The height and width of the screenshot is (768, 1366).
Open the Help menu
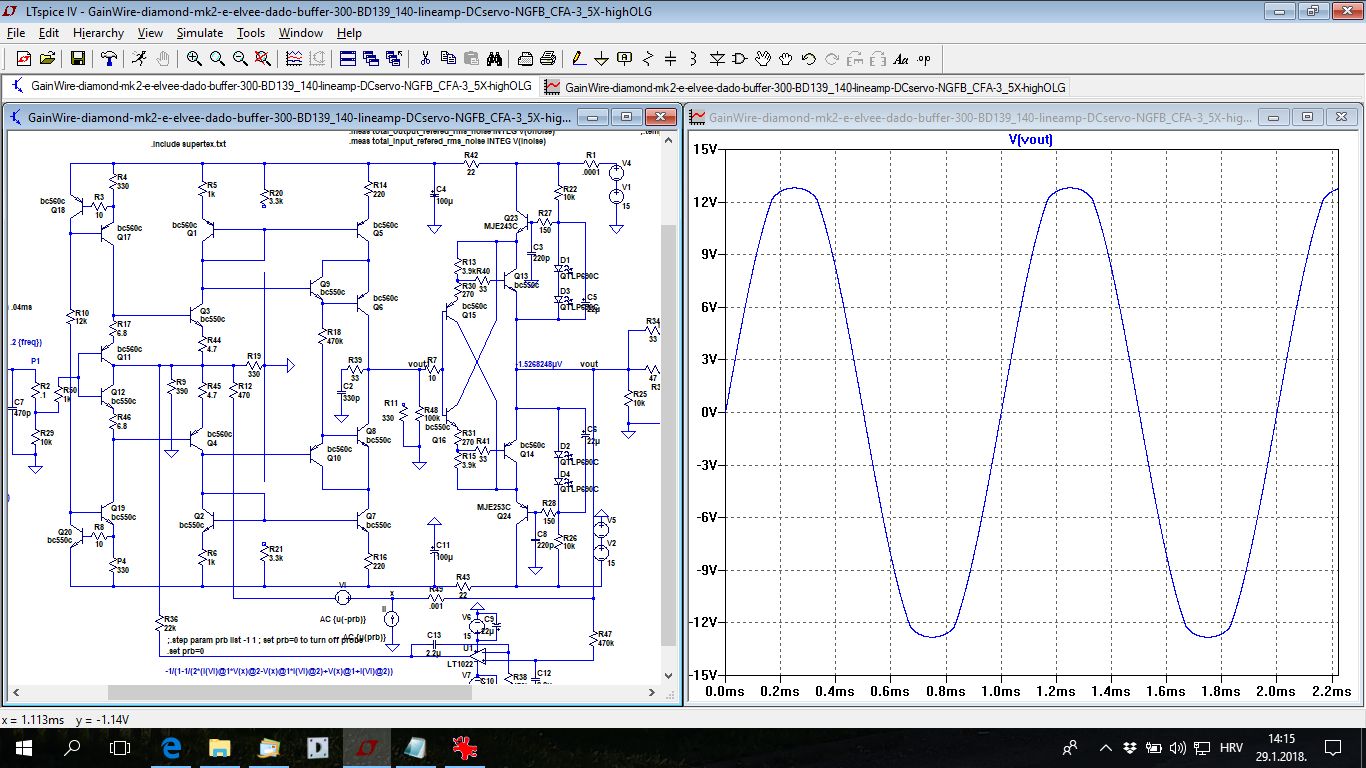(349, 33)
